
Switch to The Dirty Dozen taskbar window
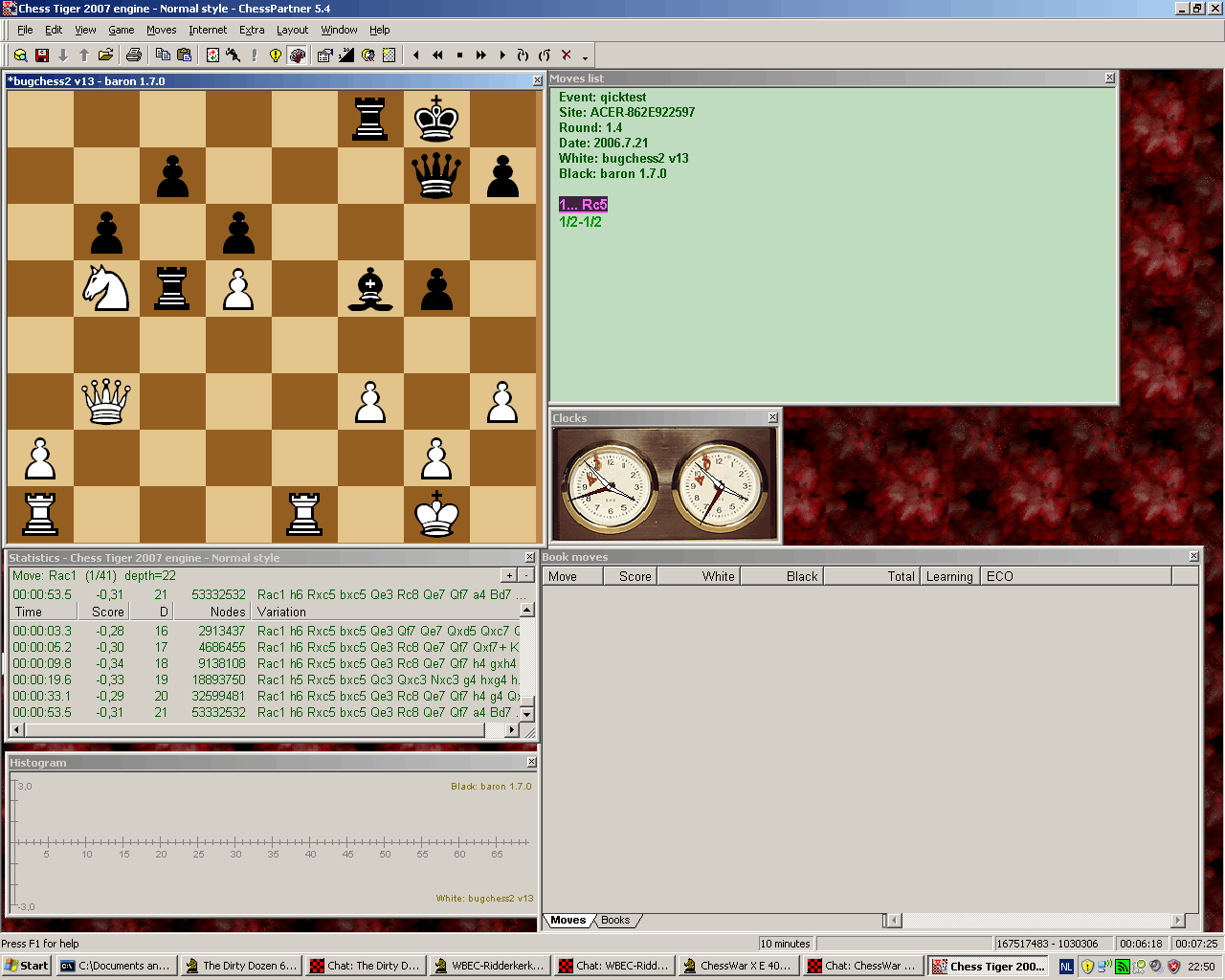click(241, 966)
